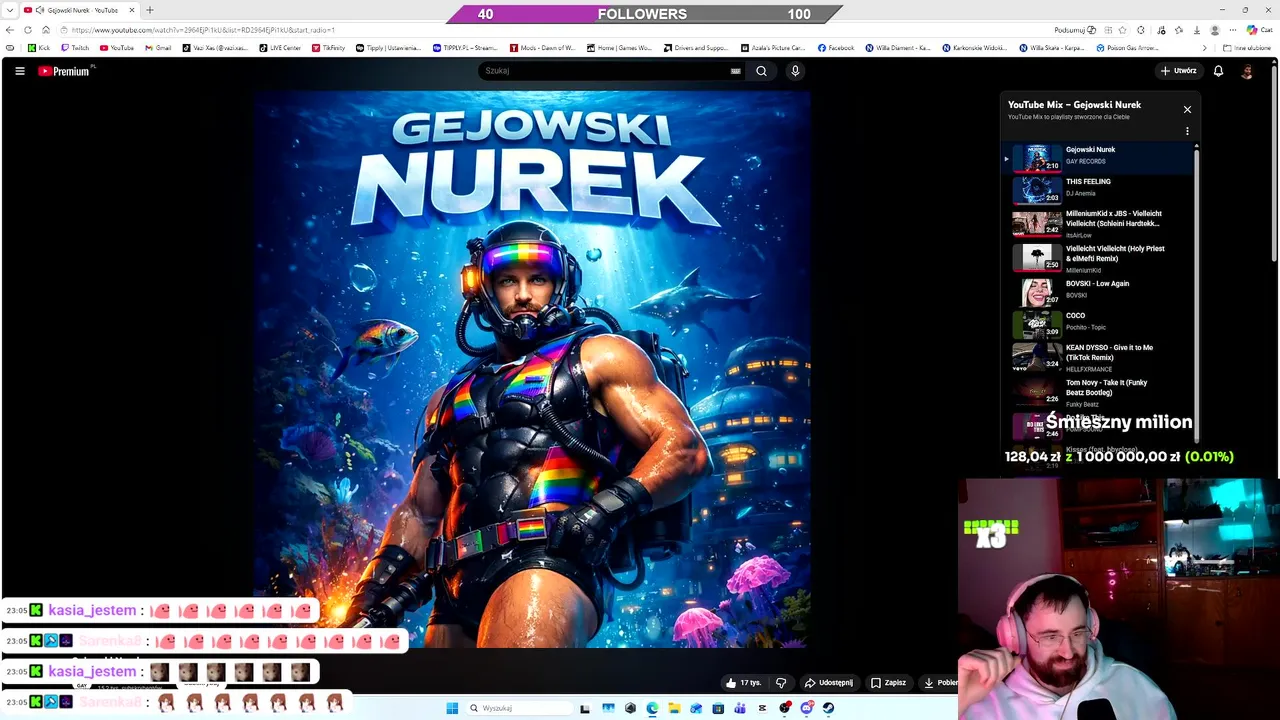1280x720 pixels.
Task: Open browser profile avatar icon
Action: (1215, 30)
